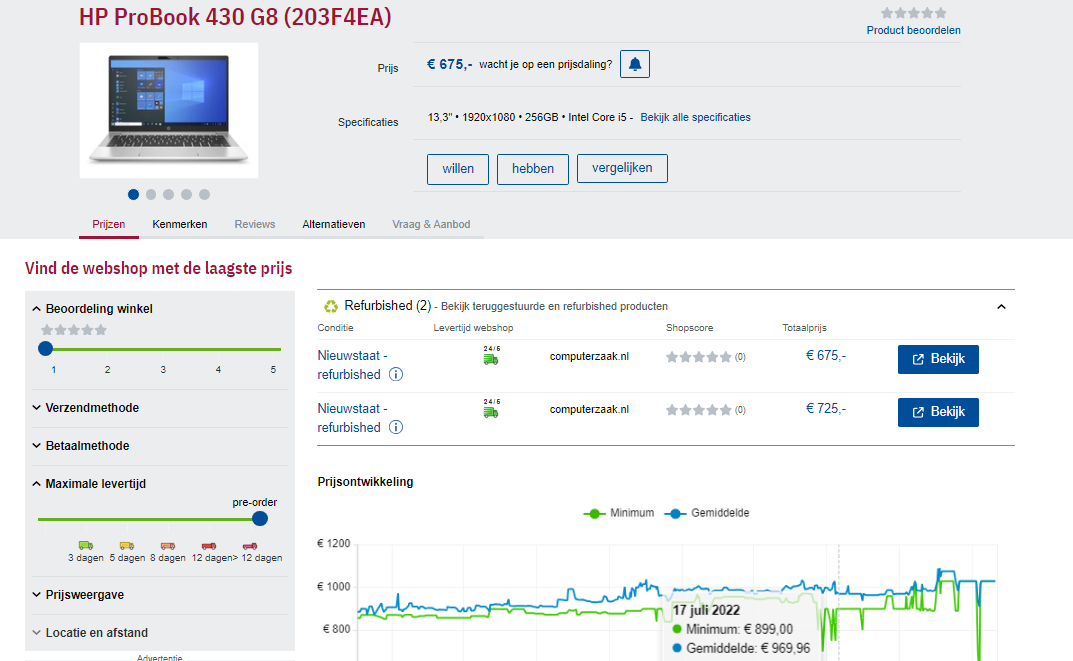The width and height of the screenshot is (1073, 661).
Task: Click shop score stars in €725 row
Action: [699, 410]
